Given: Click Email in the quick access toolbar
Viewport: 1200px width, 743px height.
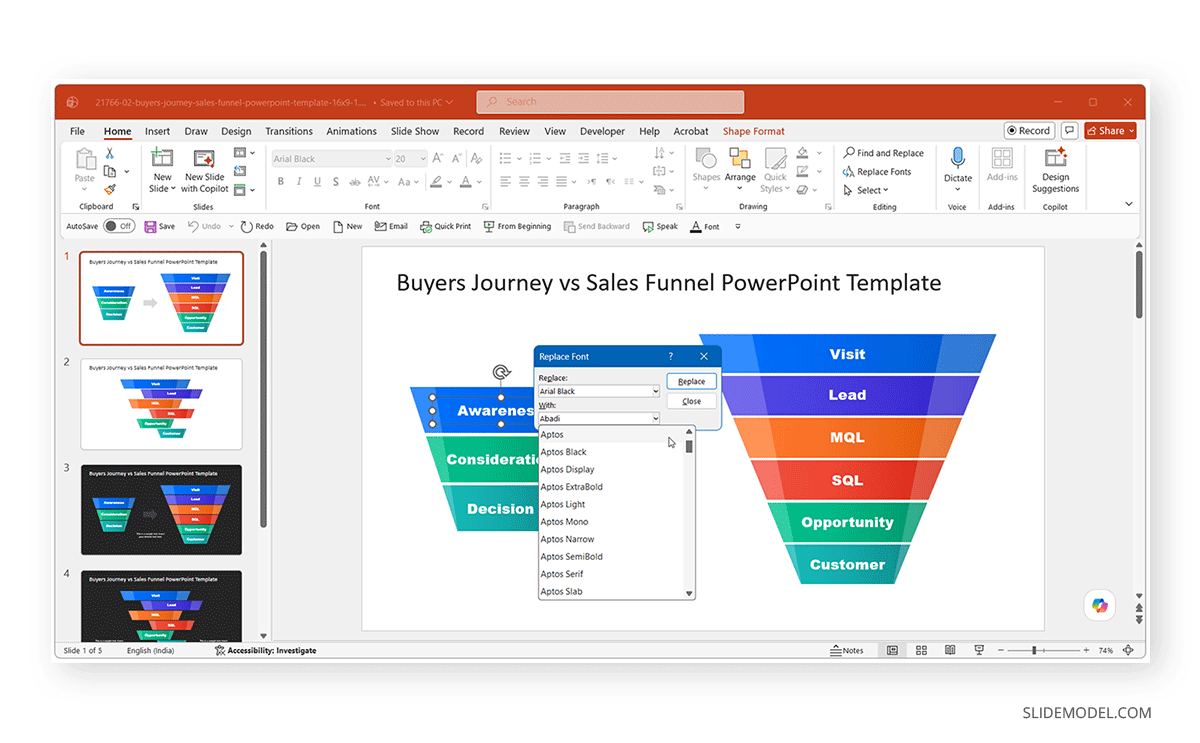Looking at the screenshot, I should (x=391, y=226).
